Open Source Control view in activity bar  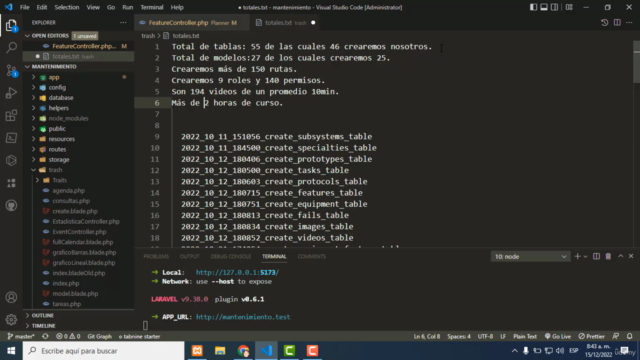point(11,71)
